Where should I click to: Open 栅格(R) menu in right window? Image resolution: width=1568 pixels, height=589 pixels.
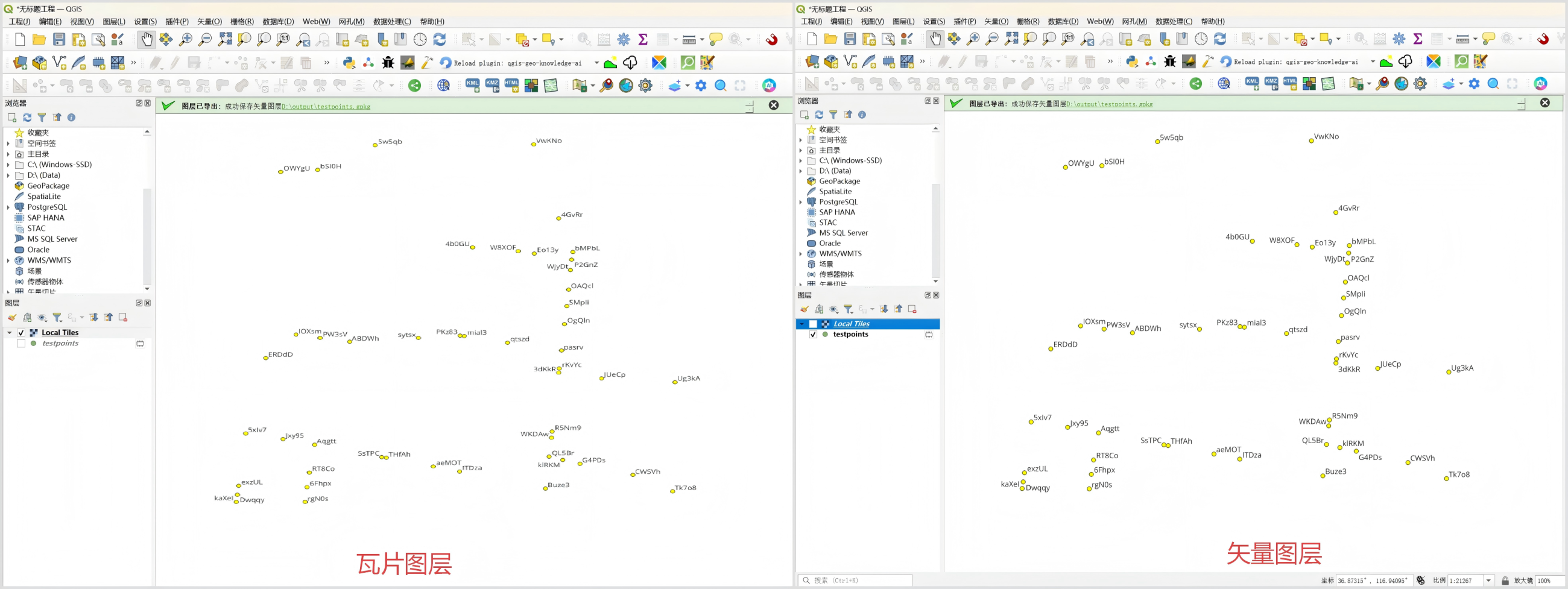point(1028,21)
